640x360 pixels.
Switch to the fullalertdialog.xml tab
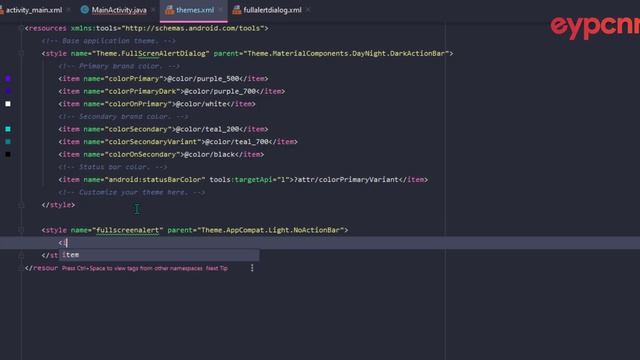point(272,10)
